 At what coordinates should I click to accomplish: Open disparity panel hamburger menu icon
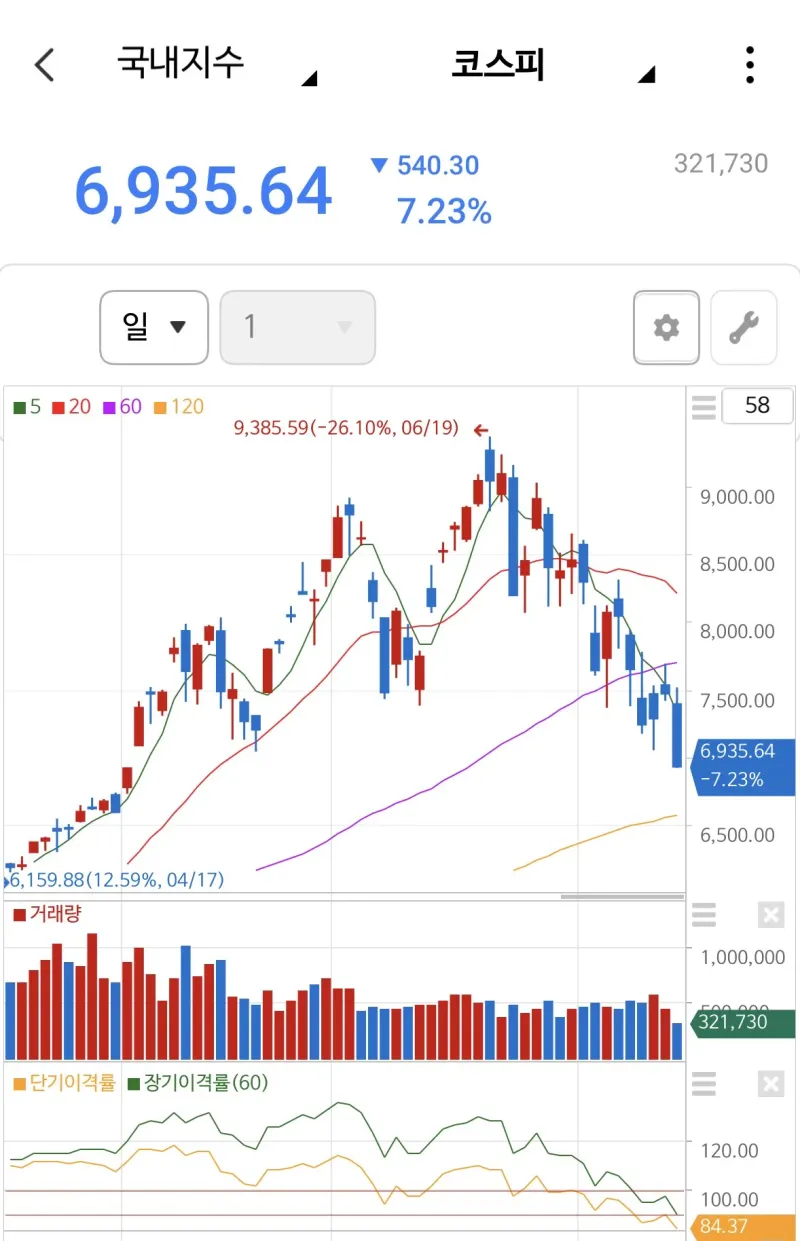coord(704,1084)
